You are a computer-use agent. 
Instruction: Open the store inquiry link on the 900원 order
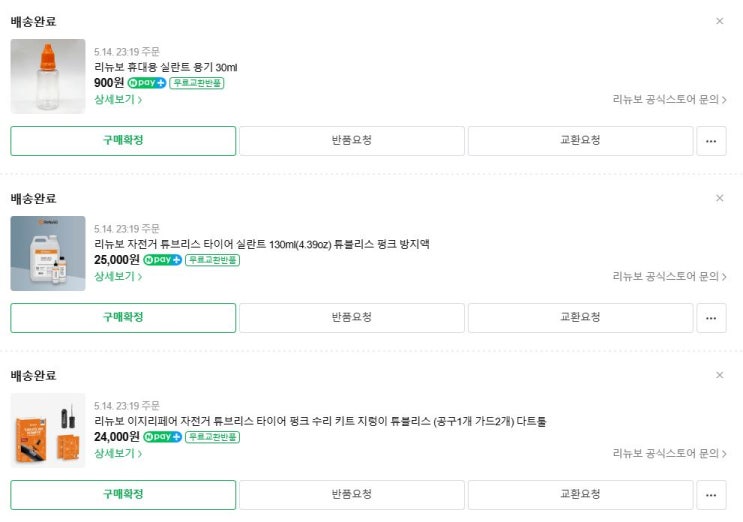click(x=669, y=99)
